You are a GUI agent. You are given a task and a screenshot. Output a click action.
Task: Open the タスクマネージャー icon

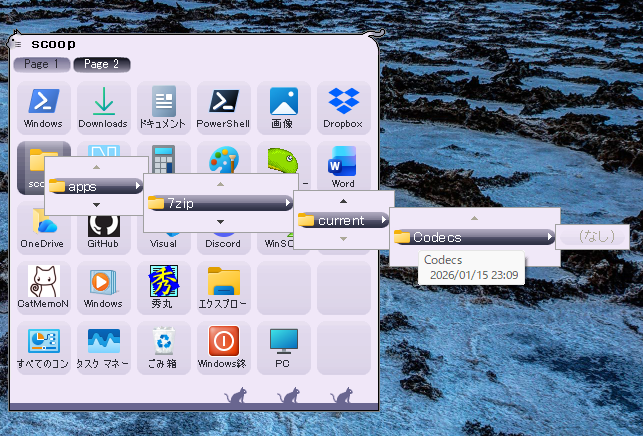[103, 347]
